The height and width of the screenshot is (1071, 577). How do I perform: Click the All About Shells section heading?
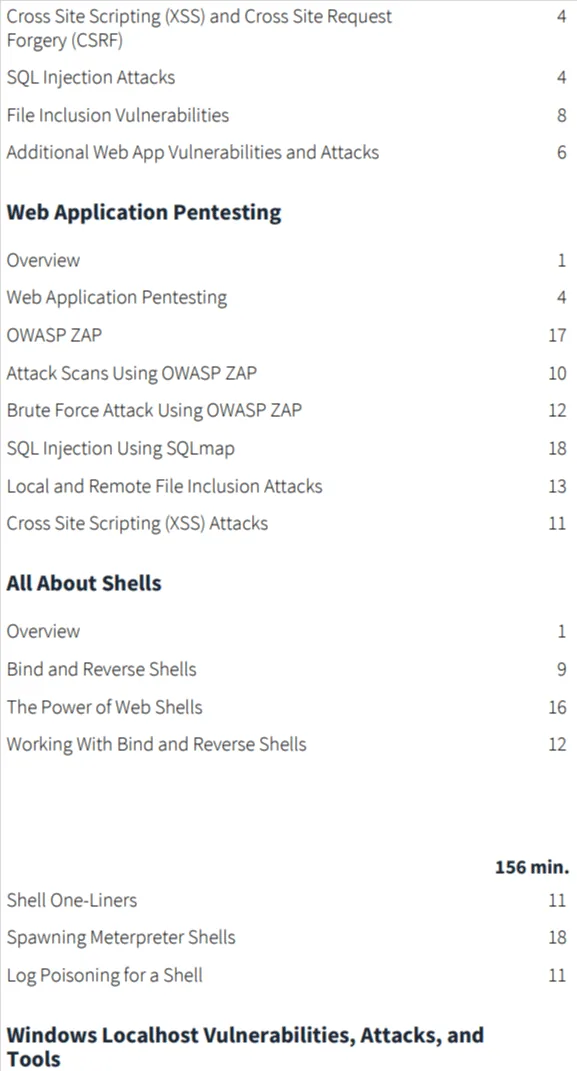84,583
